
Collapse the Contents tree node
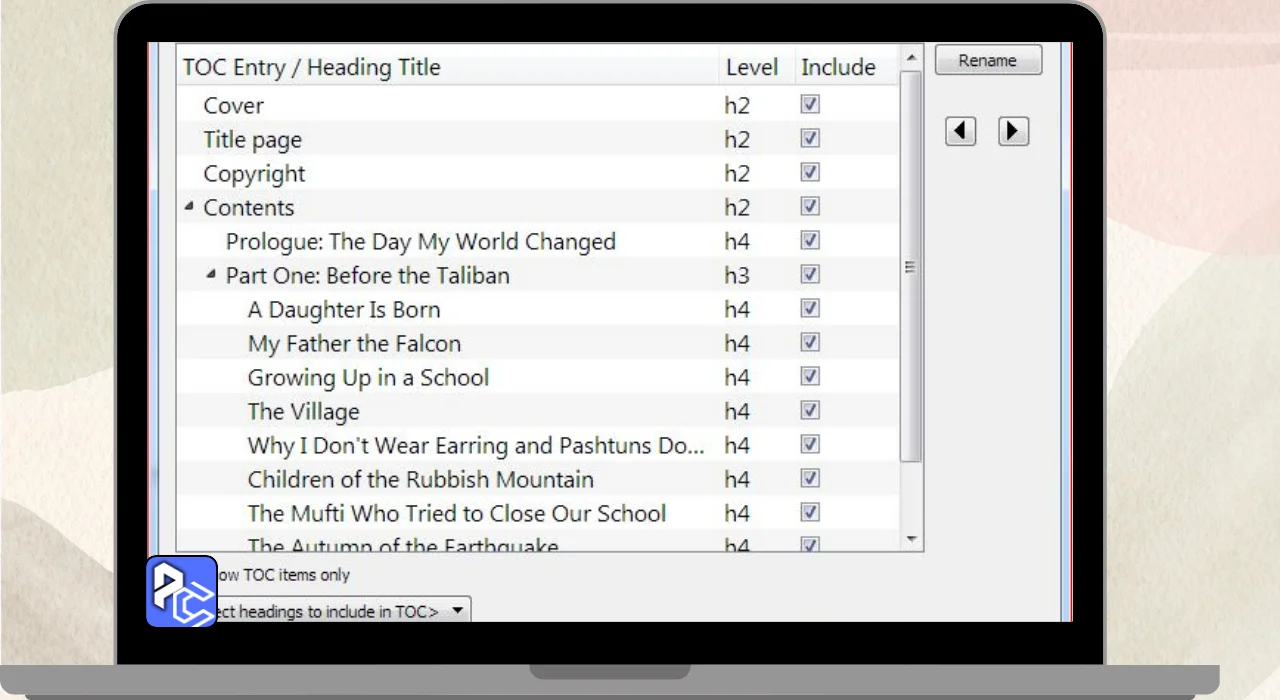[x=189, y=207]
